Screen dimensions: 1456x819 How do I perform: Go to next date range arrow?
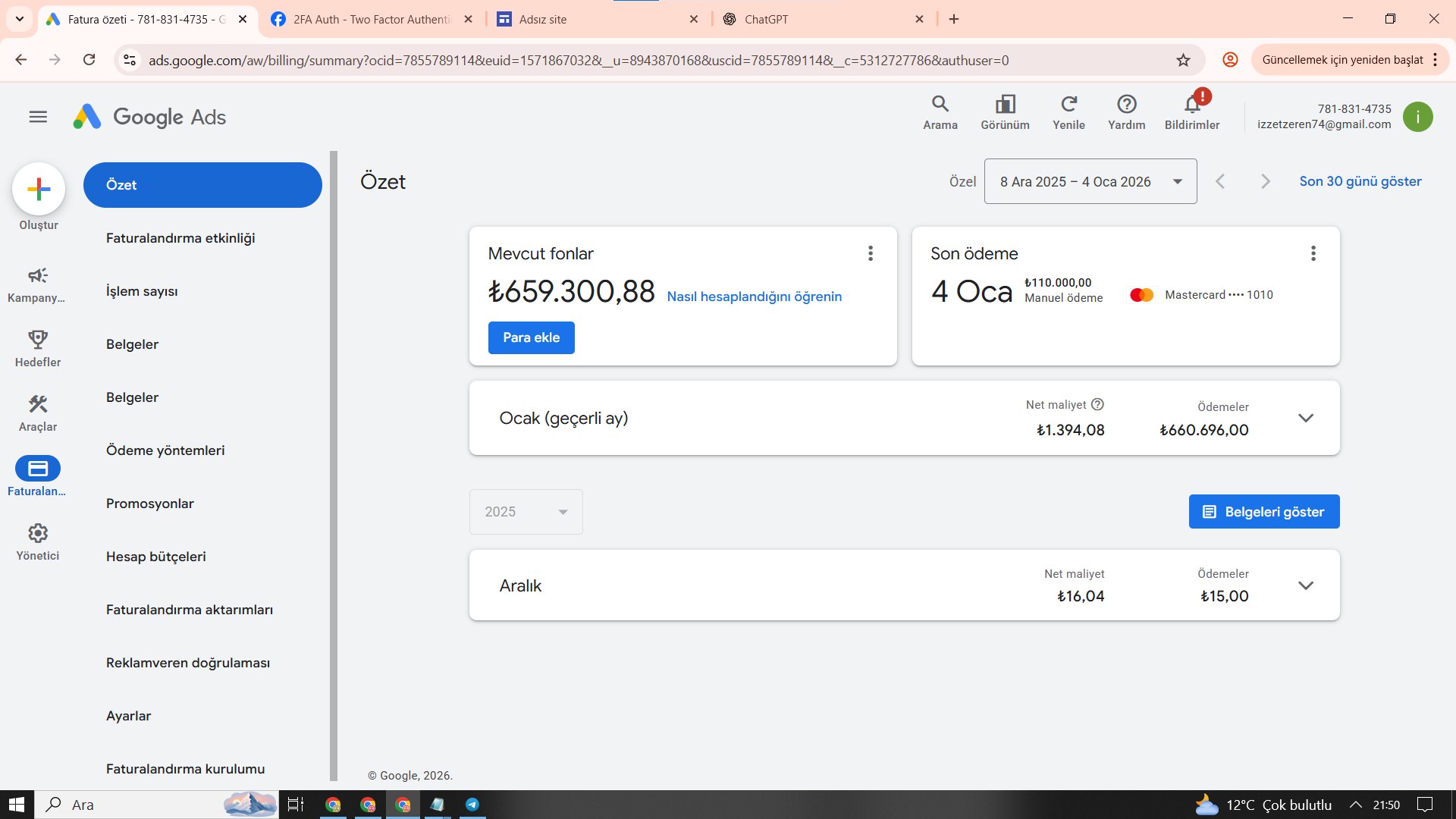coord(1265,181)
